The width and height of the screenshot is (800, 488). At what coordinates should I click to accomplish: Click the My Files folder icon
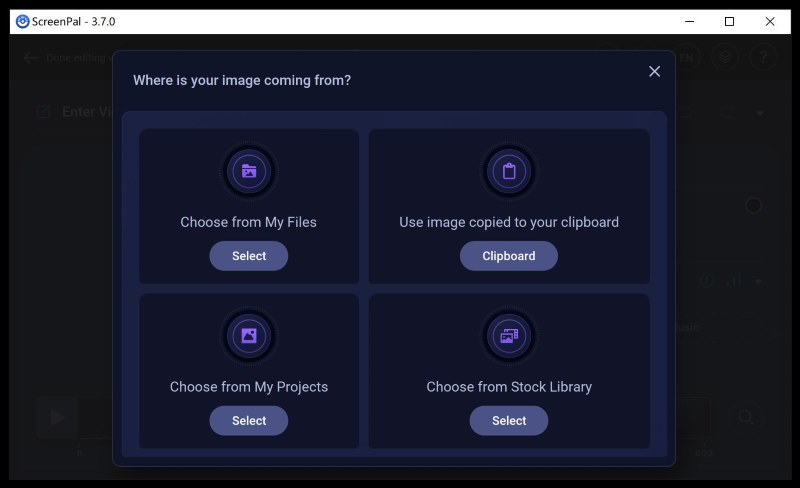pos(249,171)
